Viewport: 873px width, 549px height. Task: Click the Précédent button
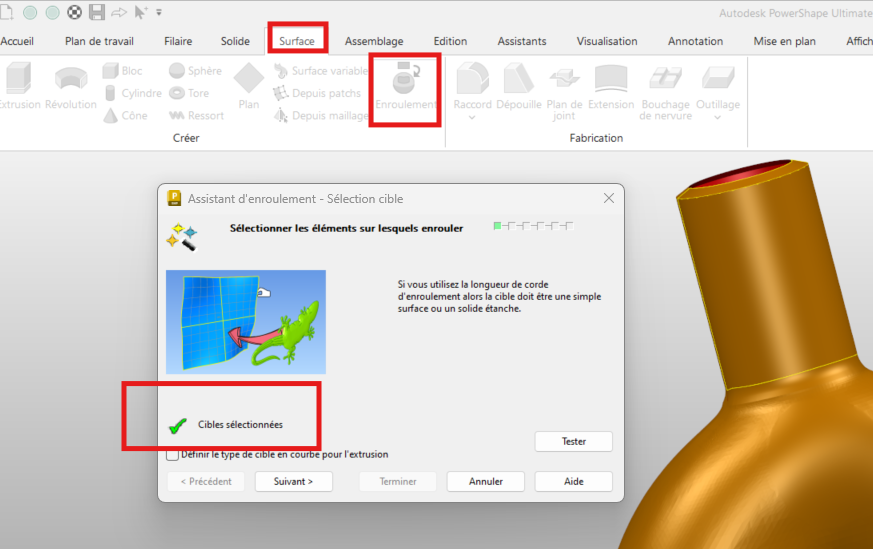206,482
